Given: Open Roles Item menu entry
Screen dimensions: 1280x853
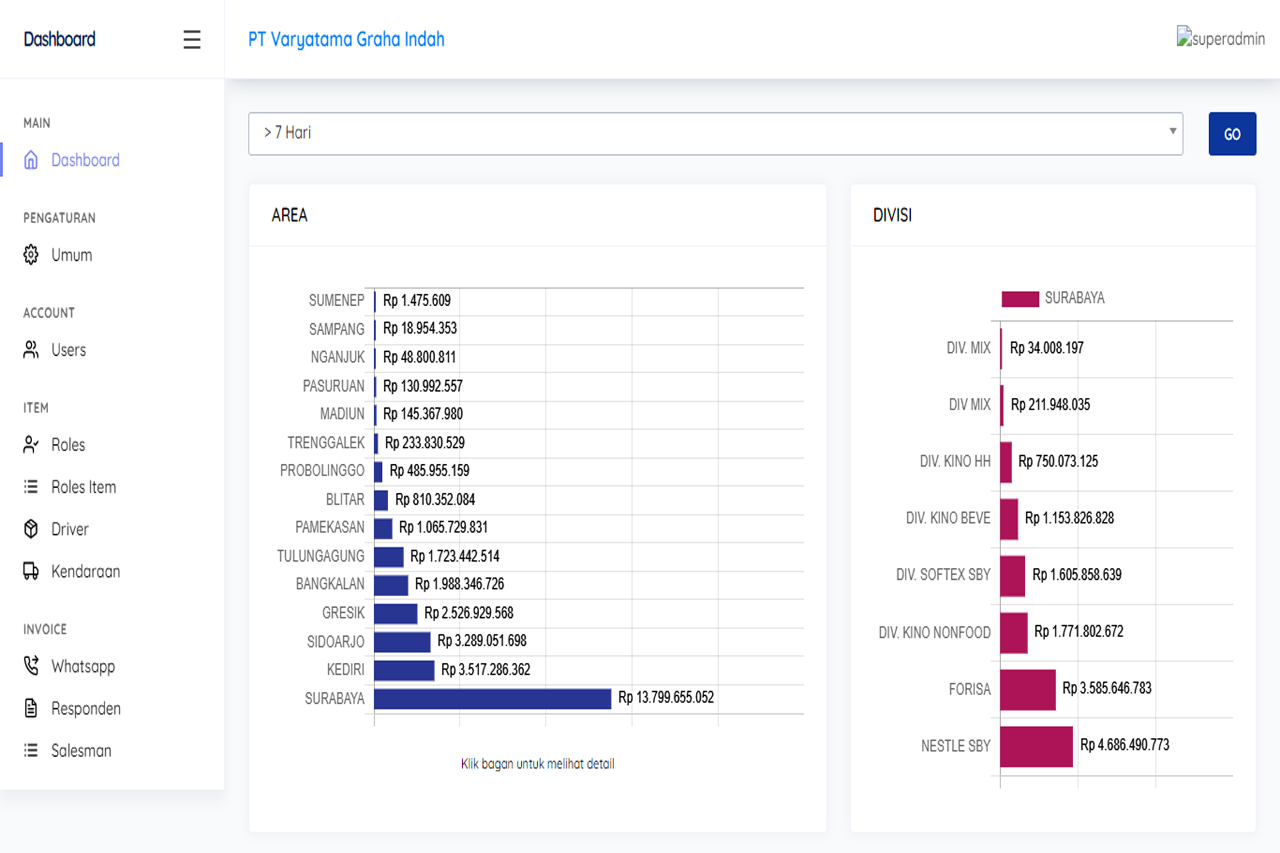Looking at the screenshot, I should pos(83,487).
